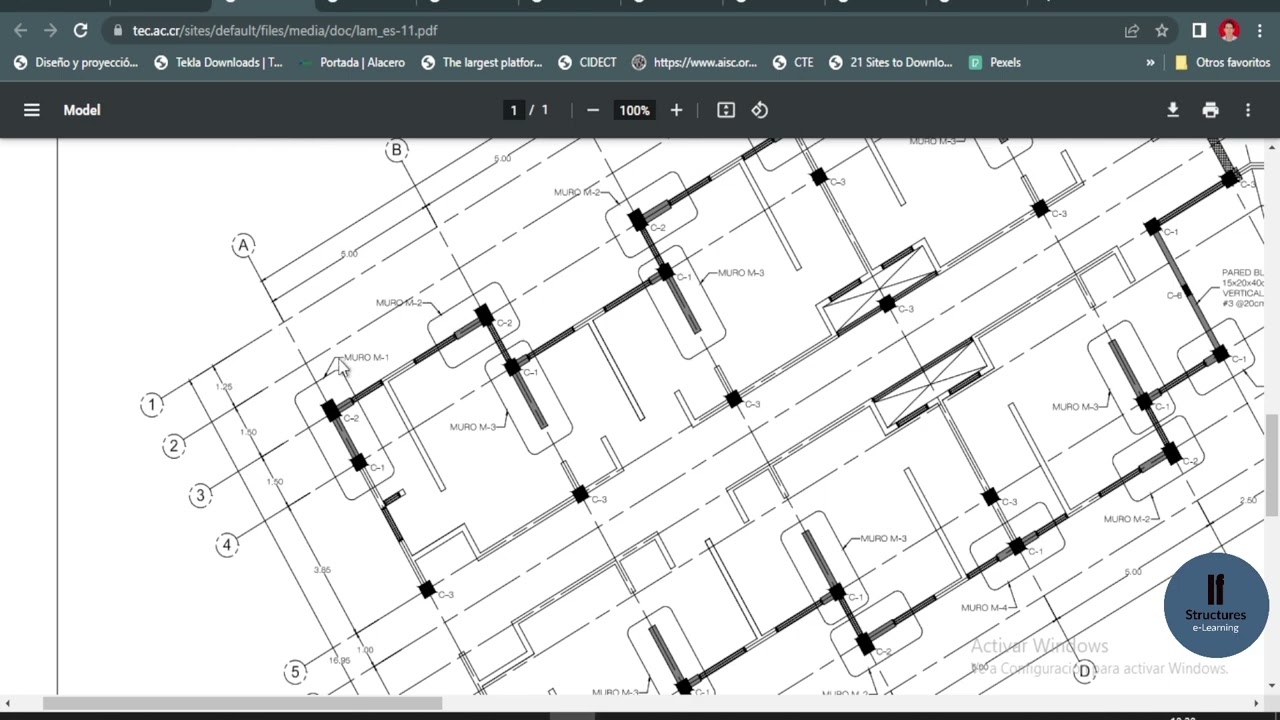
Task: Click the horizontal scrollbar thumb
Action: [x=243, y=704]
